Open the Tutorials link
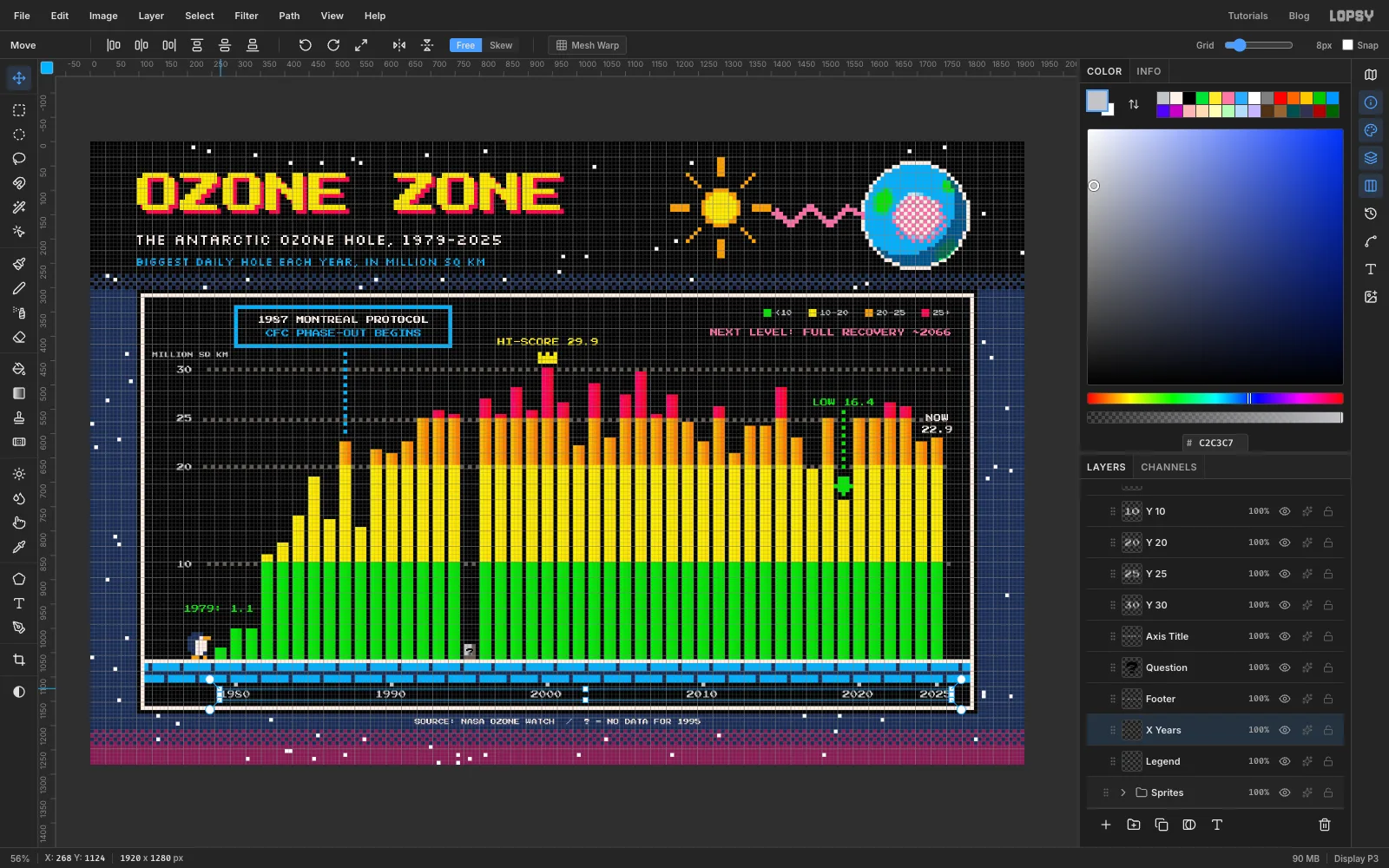The height and width of the screenshot is (868, 1389). pyautogui.click(x=1247, y=16)
